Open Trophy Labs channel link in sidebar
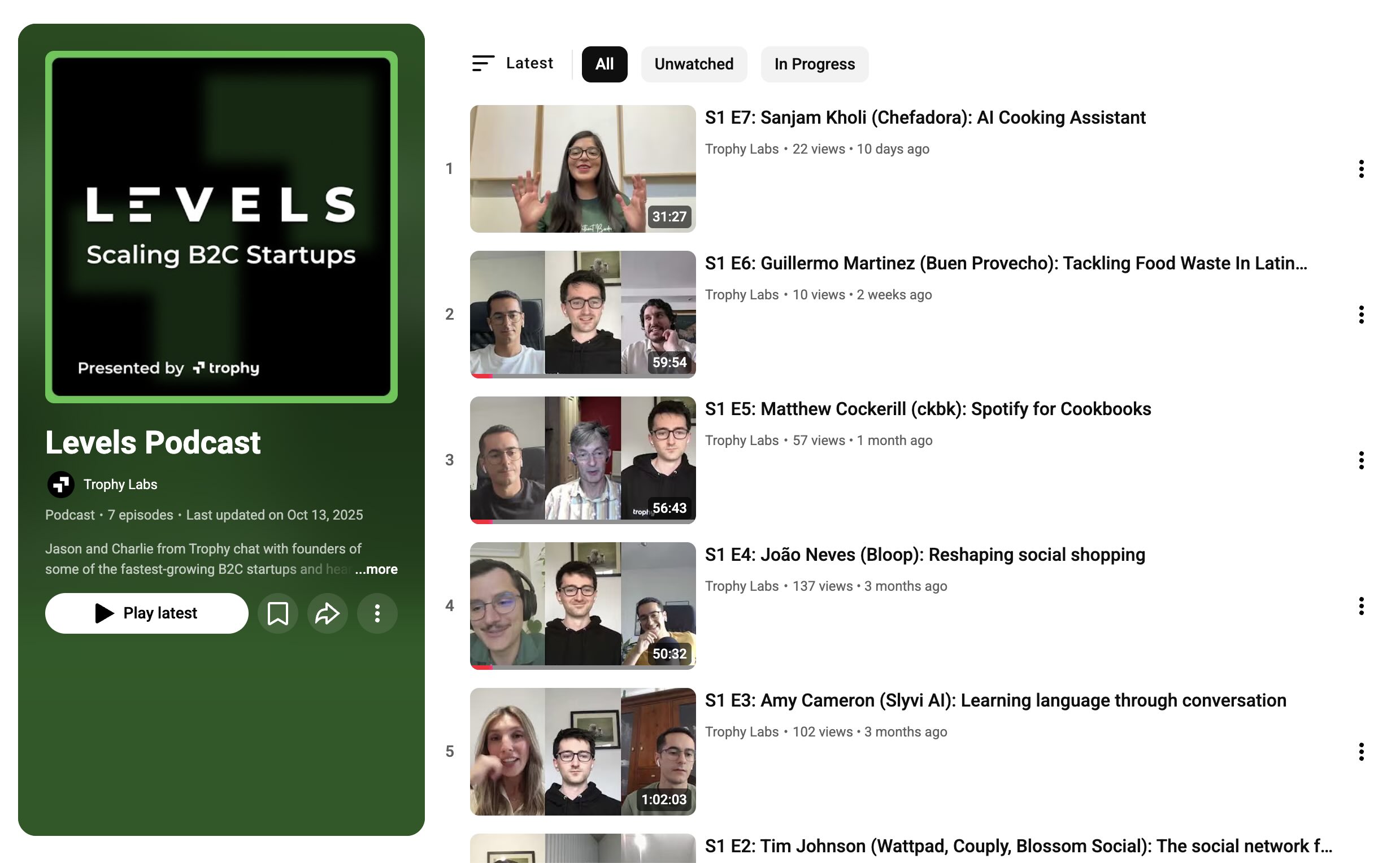The height and width of the screenshot is (863, 1400). 120,485
